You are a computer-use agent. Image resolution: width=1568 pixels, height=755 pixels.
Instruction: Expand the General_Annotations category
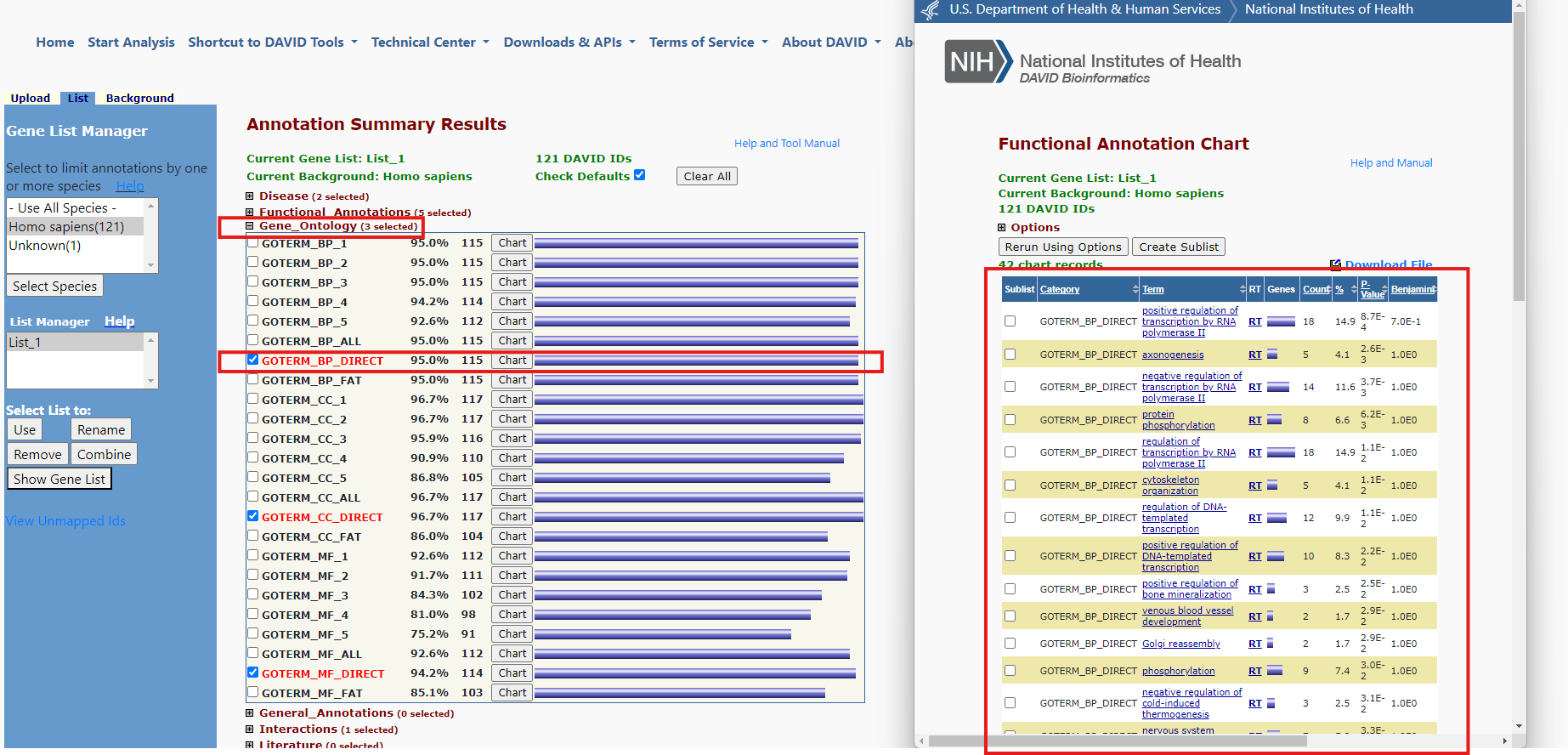pyautogui.click(x=250, y=713)
